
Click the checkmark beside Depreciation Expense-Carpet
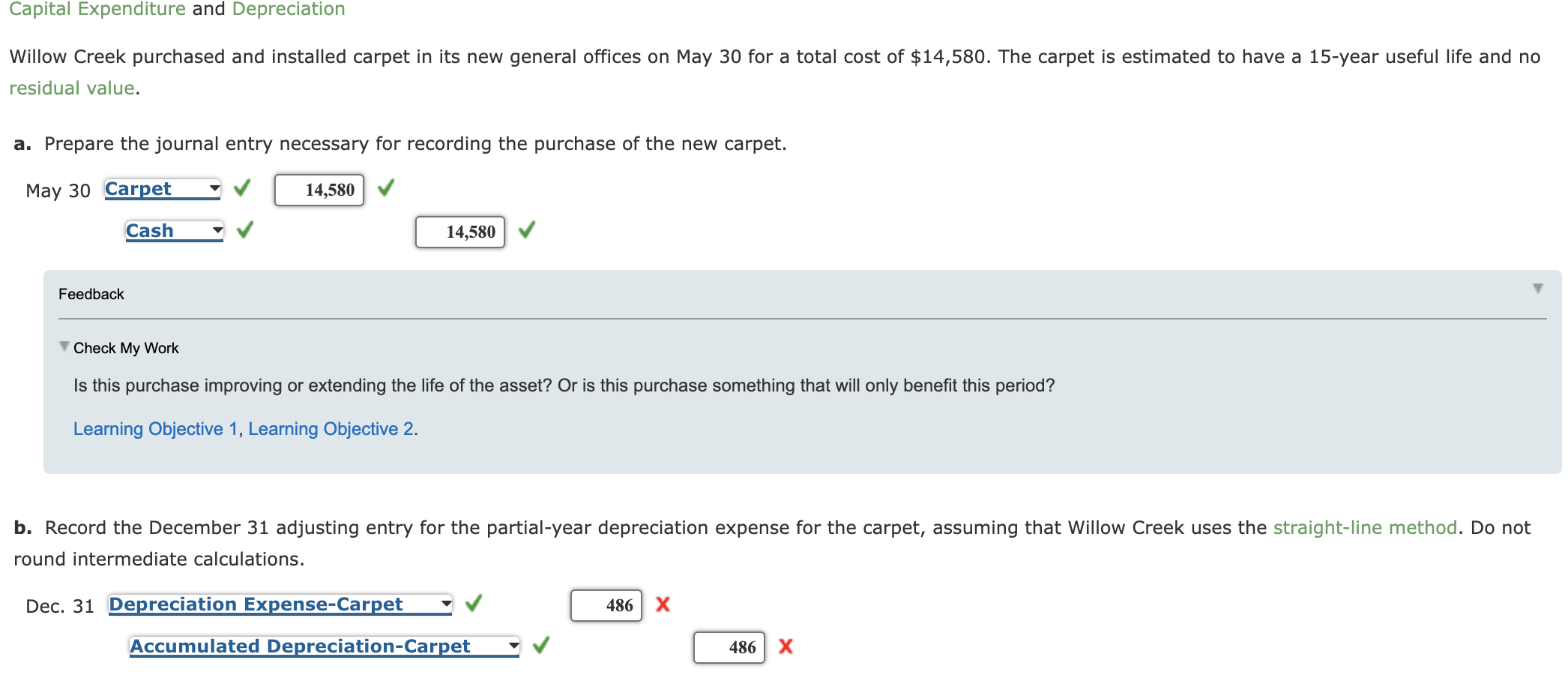click(x=474, y=603)
